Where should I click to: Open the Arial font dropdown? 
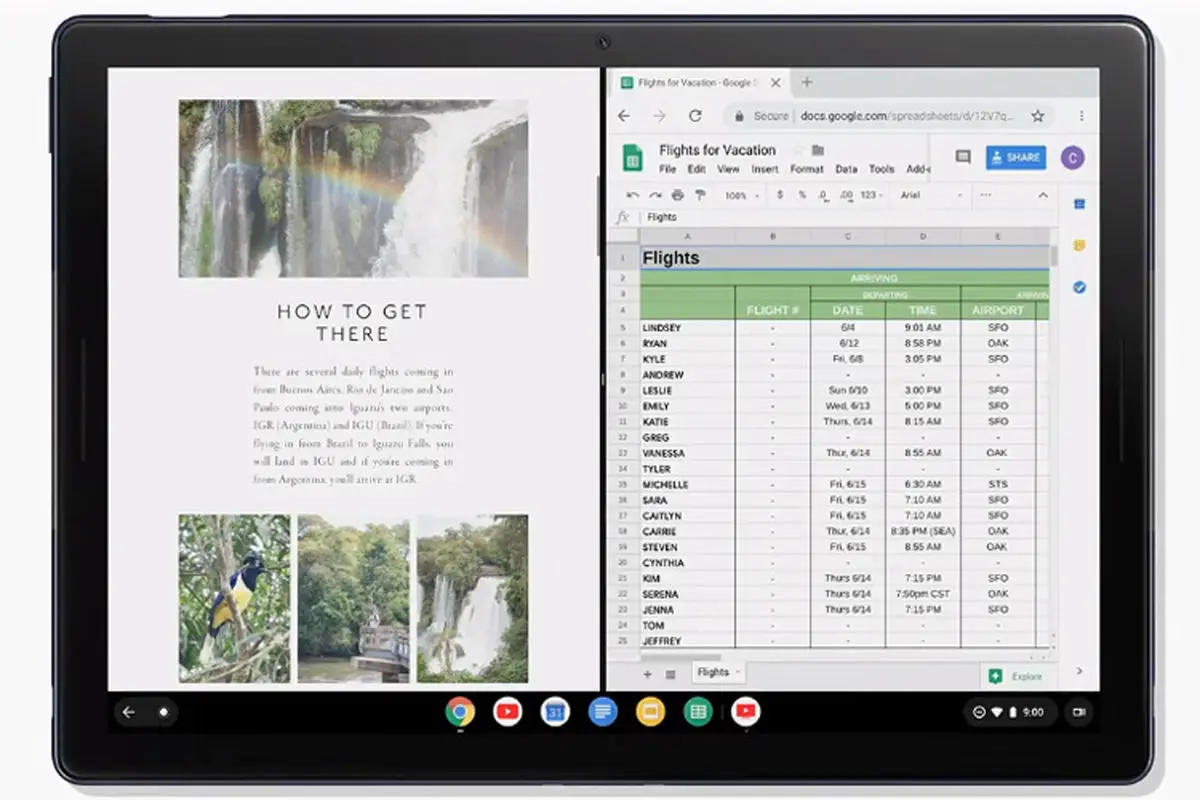(930, 195)
